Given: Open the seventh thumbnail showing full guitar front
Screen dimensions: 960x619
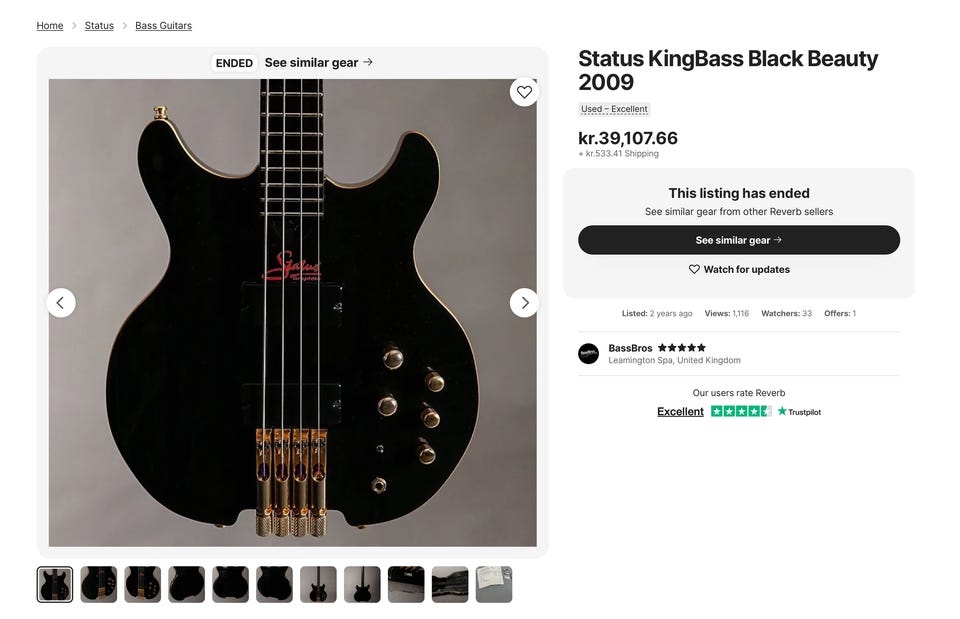Looking at the screenshot, I should (x=318, y=585).
